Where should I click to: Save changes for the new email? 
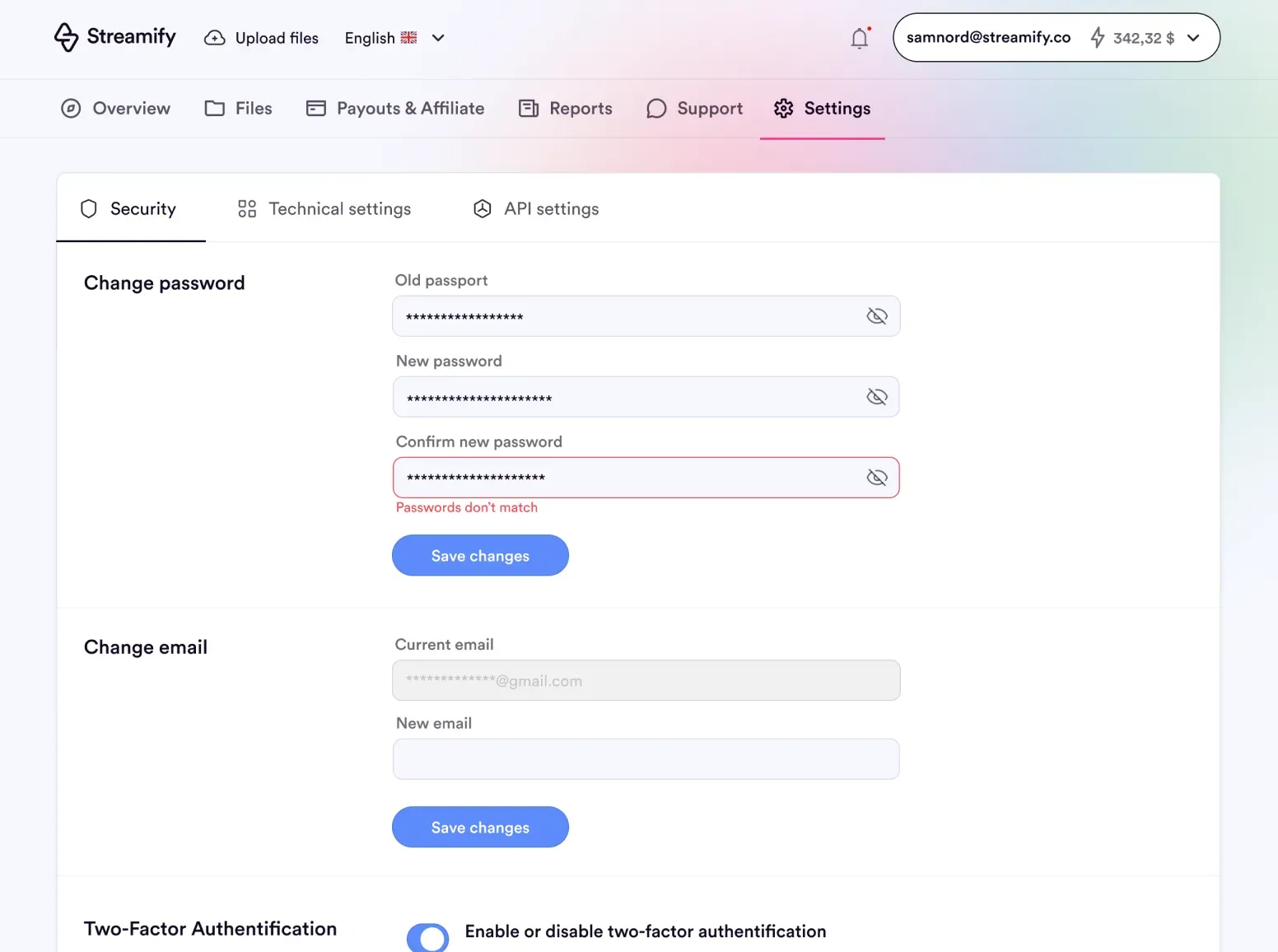point(480,828)
